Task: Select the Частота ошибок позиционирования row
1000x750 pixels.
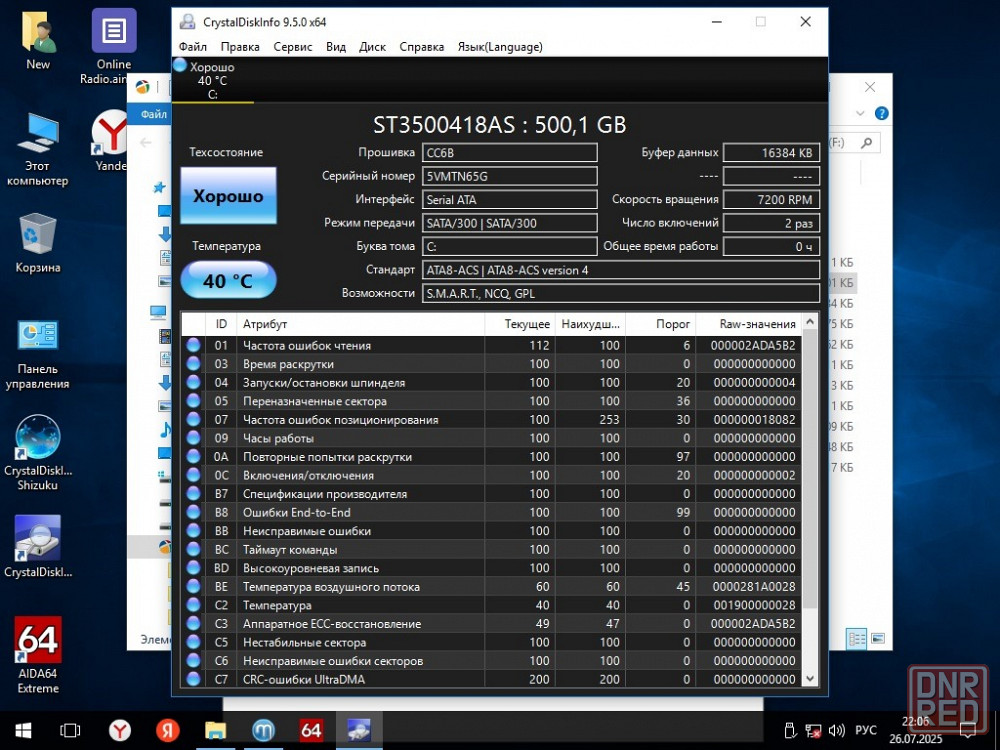Action: pyautogui.click(x=492, y=420)
